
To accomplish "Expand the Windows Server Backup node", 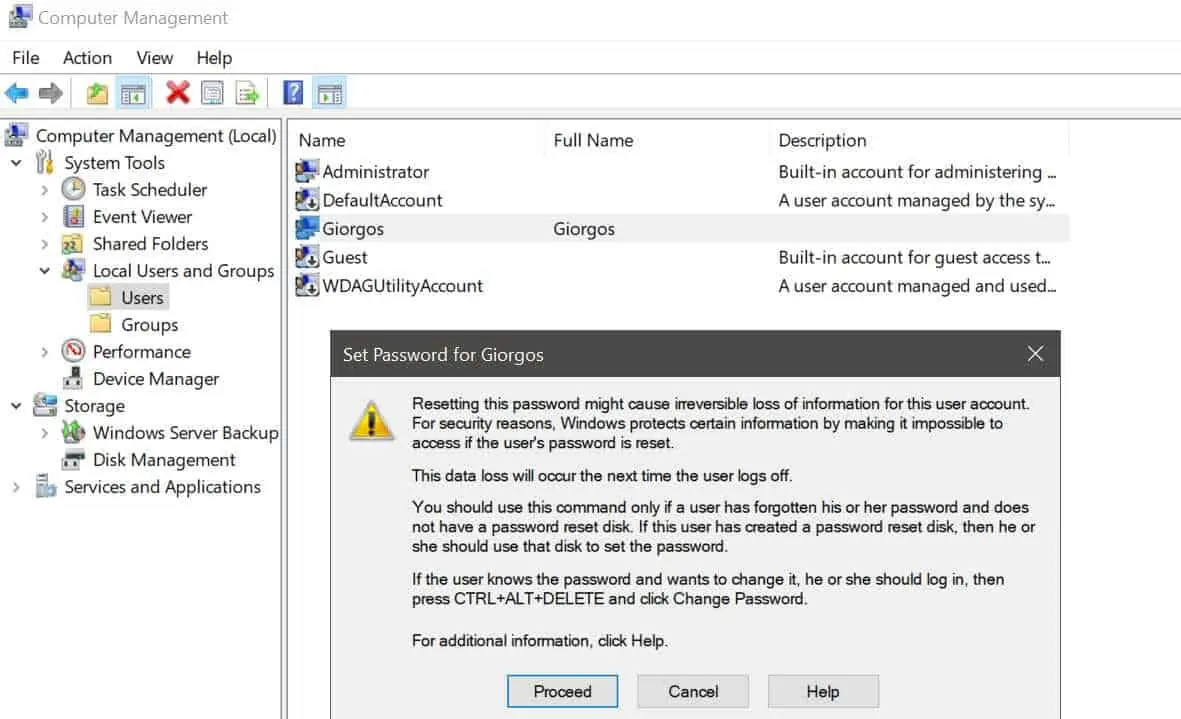I will 44,433.
